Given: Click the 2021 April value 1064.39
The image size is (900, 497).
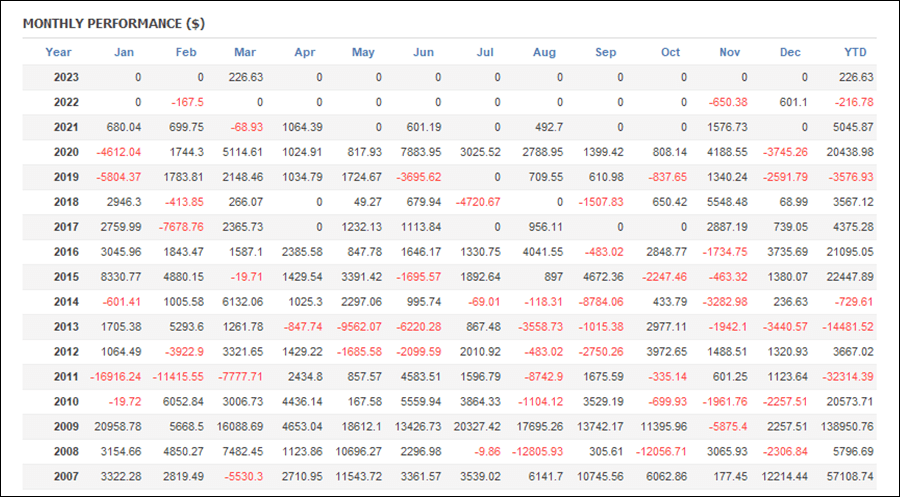Looking at the screenshot, I should pos(302,127).
